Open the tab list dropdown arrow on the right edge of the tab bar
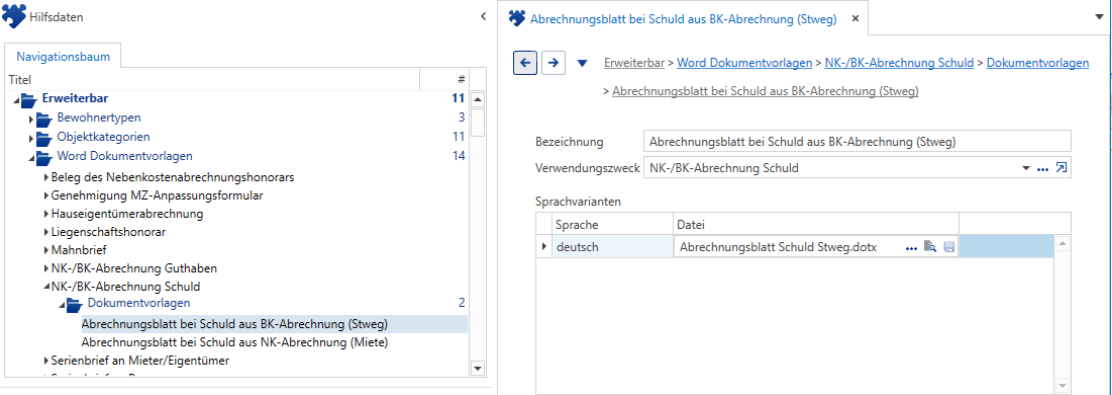The width and height of the screenshot is (1112, 395). tap(1100, 18)
